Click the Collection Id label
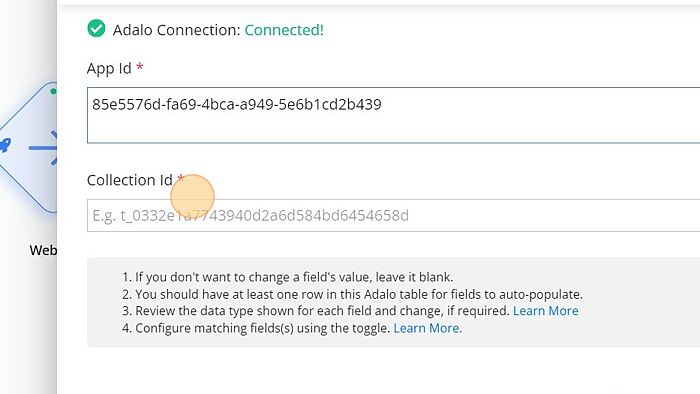700x394 pixels. click(x=129, y=180)
